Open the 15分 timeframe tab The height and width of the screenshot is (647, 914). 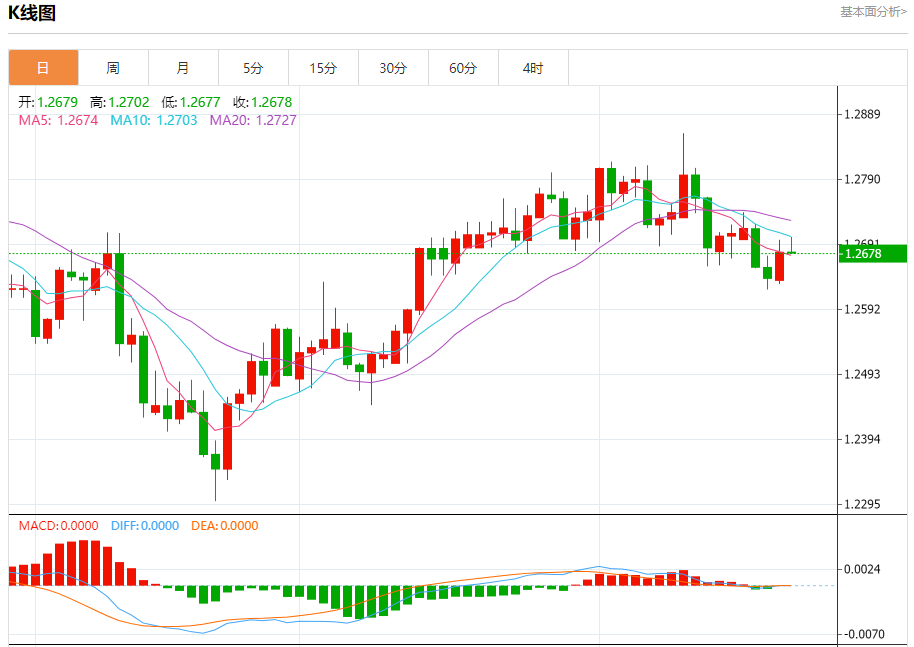[x=323, y=68]
